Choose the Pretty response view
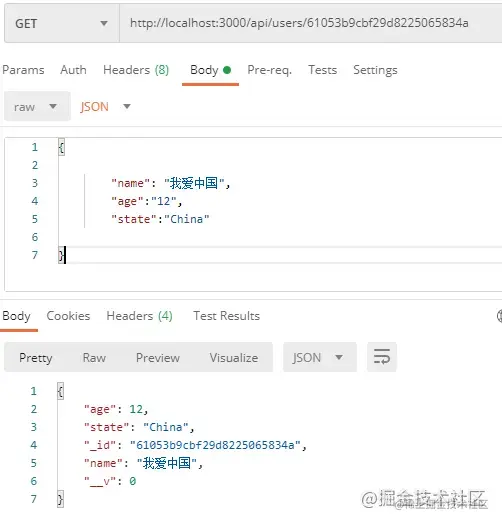This screenshot has height=524, width=502. tap(36, 358)
